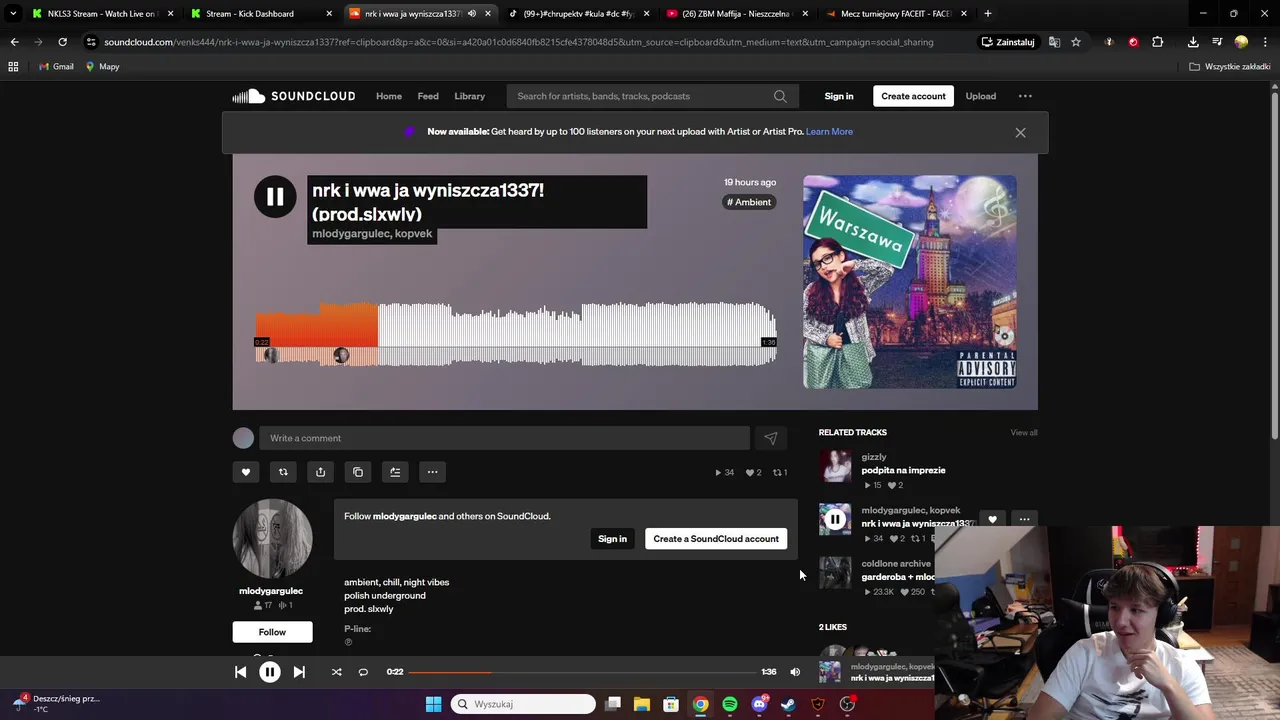Copy the track link with the copy icon
This screenshot has width=1280, height=720.
tap(358, 472)
